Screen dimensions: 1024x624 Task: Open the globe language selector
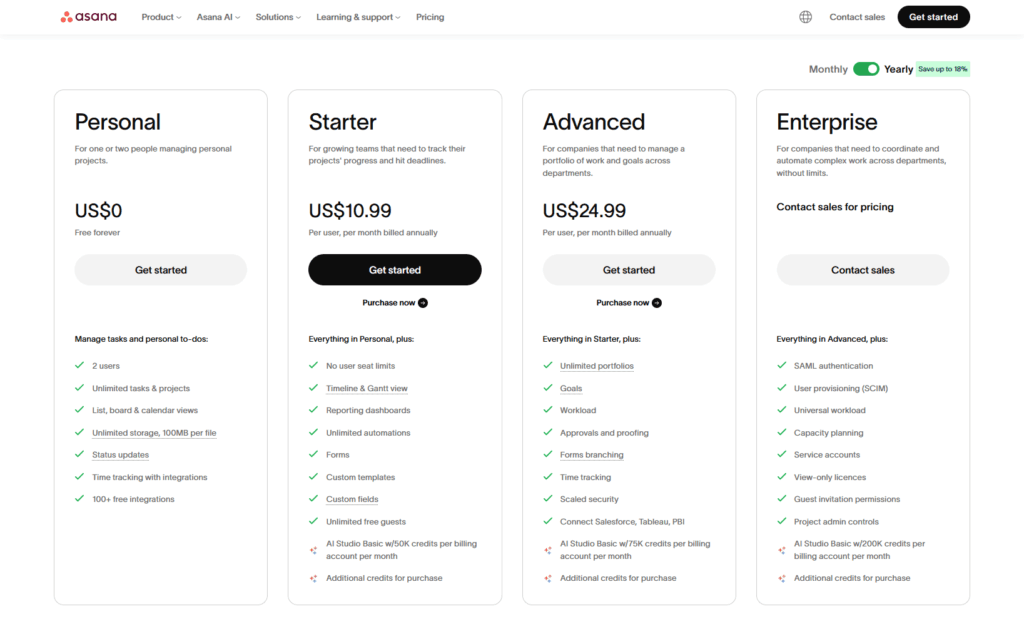(x=805, y=17)
